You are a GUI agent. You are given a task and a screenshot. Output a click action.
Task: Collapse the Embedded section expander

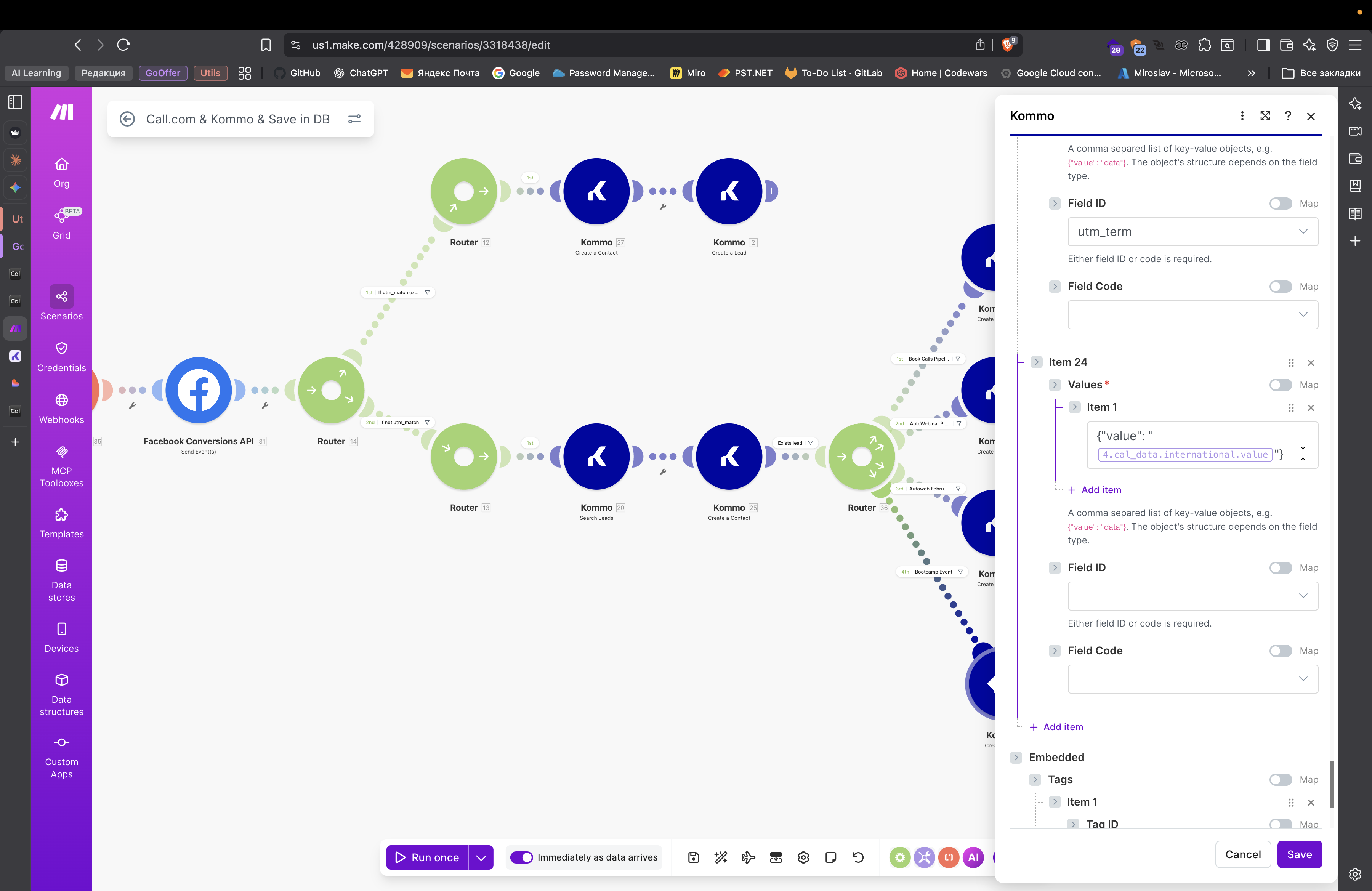tap(1016, 757)
